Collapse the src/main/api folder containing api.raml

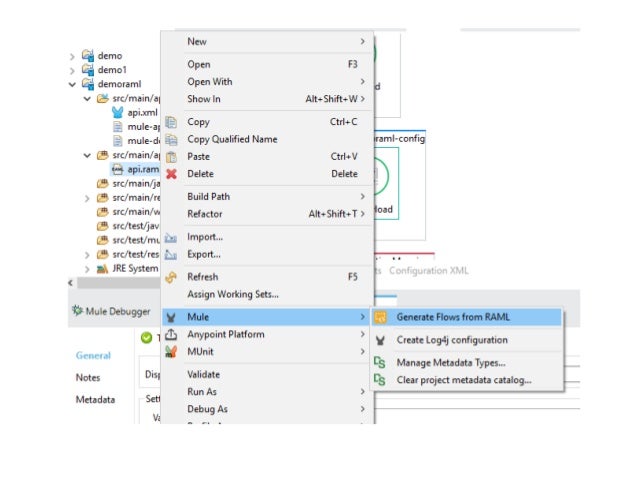87,155
